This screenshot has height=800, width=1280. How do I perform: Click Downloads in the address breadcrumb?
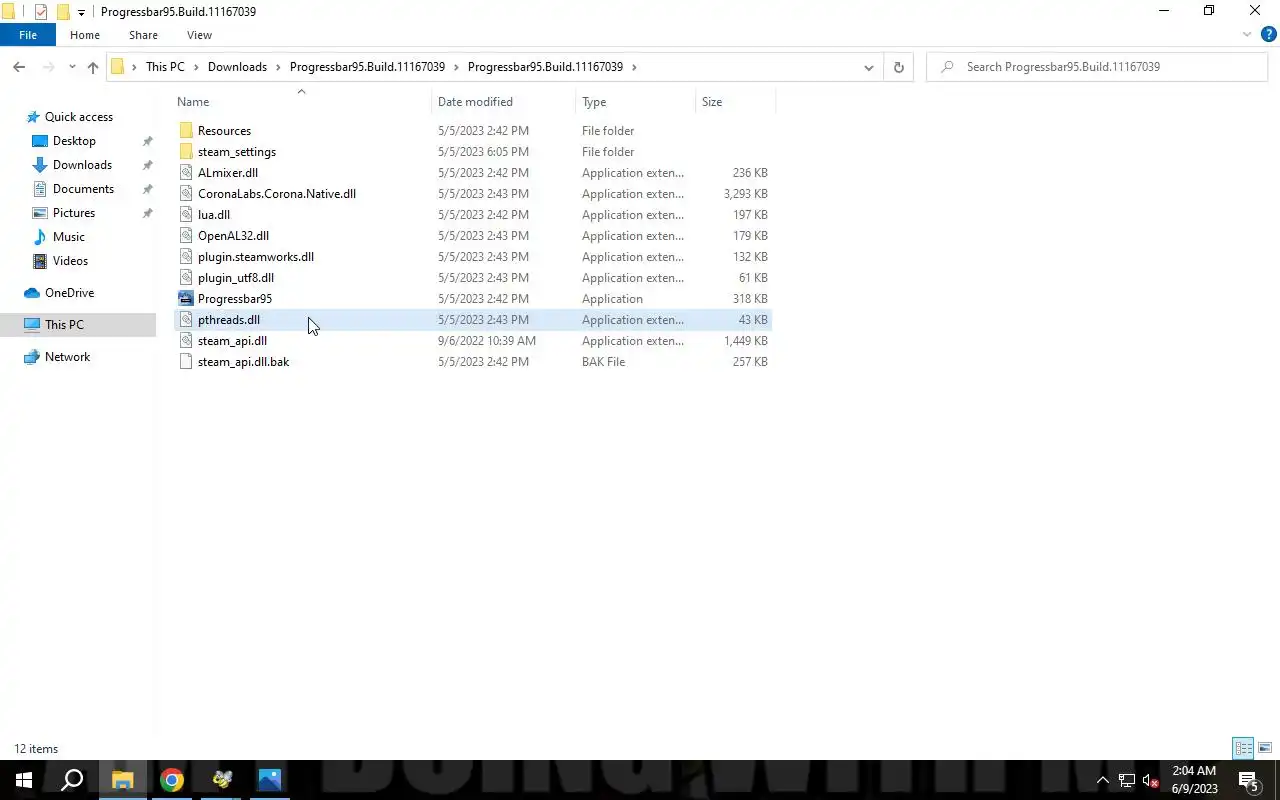(237, 67)
